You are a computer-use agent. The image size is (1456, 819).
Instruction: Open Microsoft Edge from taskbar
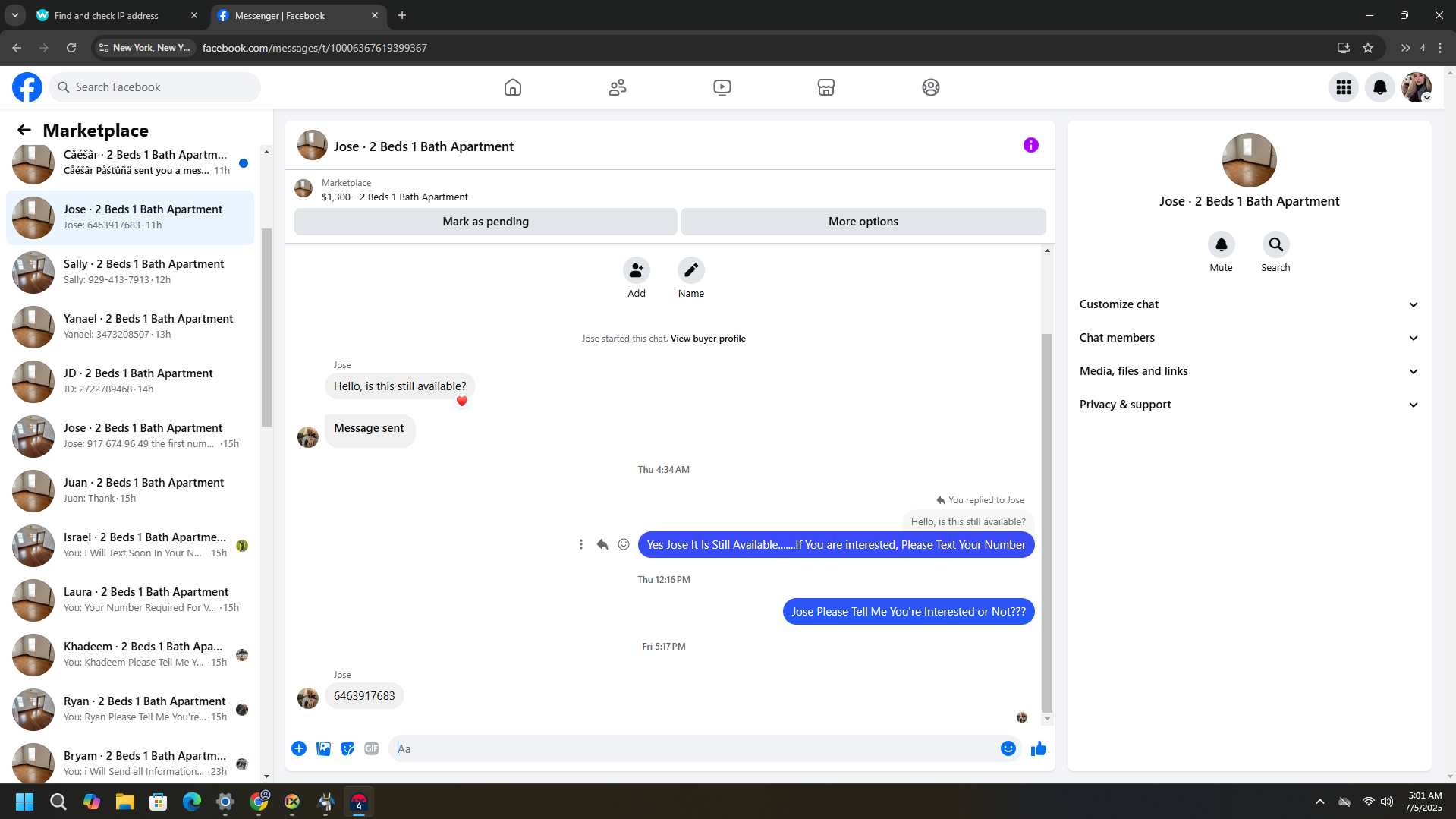192,802
